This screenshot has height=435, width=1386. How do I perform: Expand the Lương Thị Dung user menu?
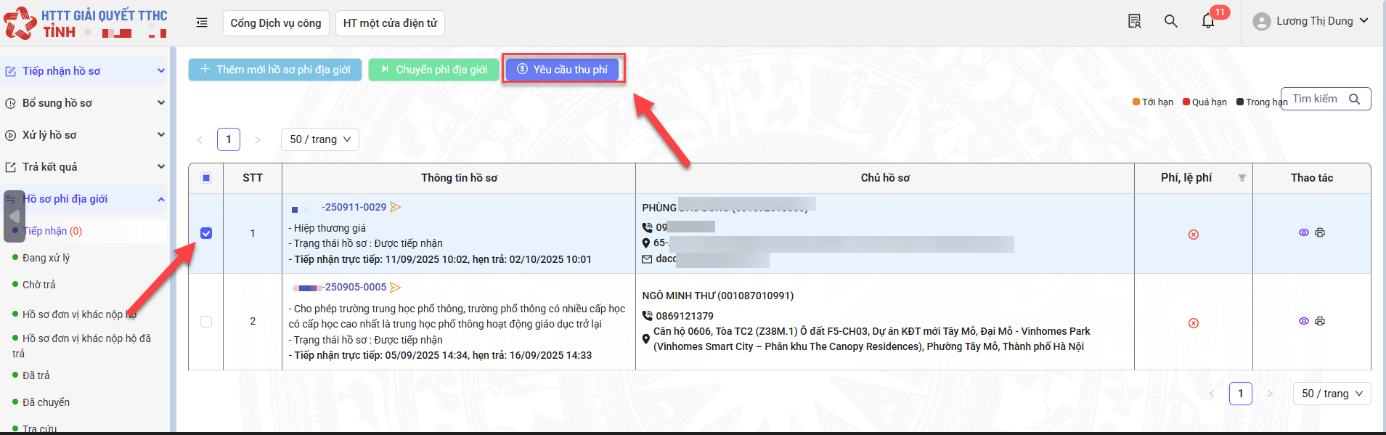[1312, 22]
